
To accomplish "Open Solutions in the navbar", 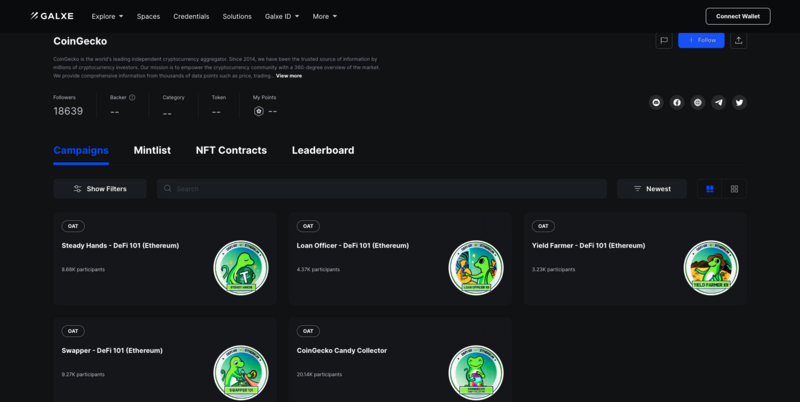I will [x=237, y=16].
